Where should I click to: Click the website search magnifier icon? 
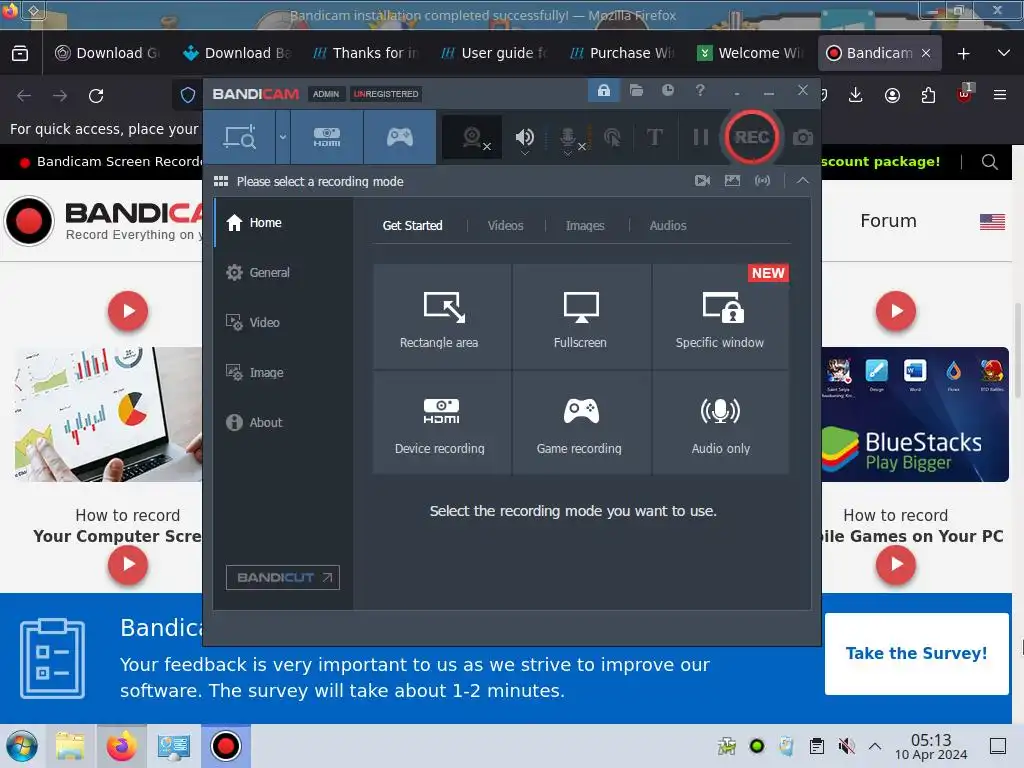[989, 161]
